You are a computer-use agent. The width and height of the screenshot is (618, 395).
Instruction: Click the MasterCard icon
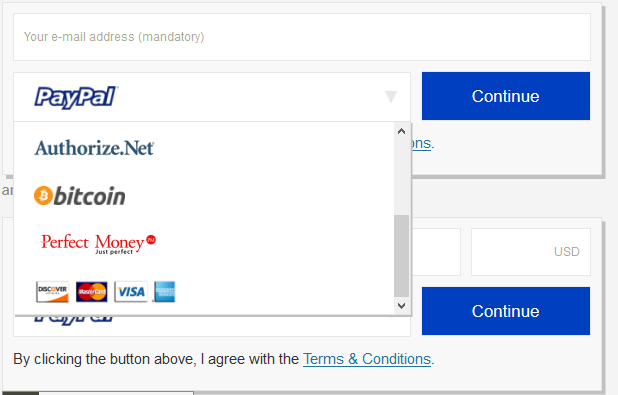pos(91,292)
